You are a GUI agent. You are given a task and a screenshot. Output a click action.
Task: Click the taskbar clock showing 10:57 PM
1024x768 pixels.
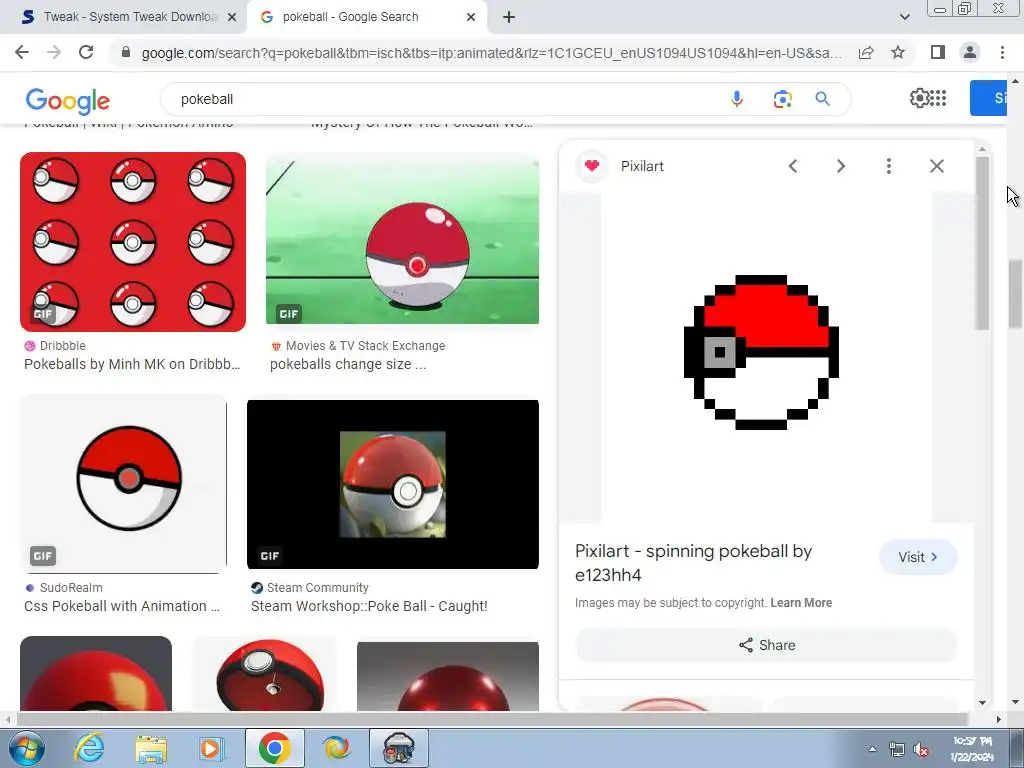tap(972, 748)
